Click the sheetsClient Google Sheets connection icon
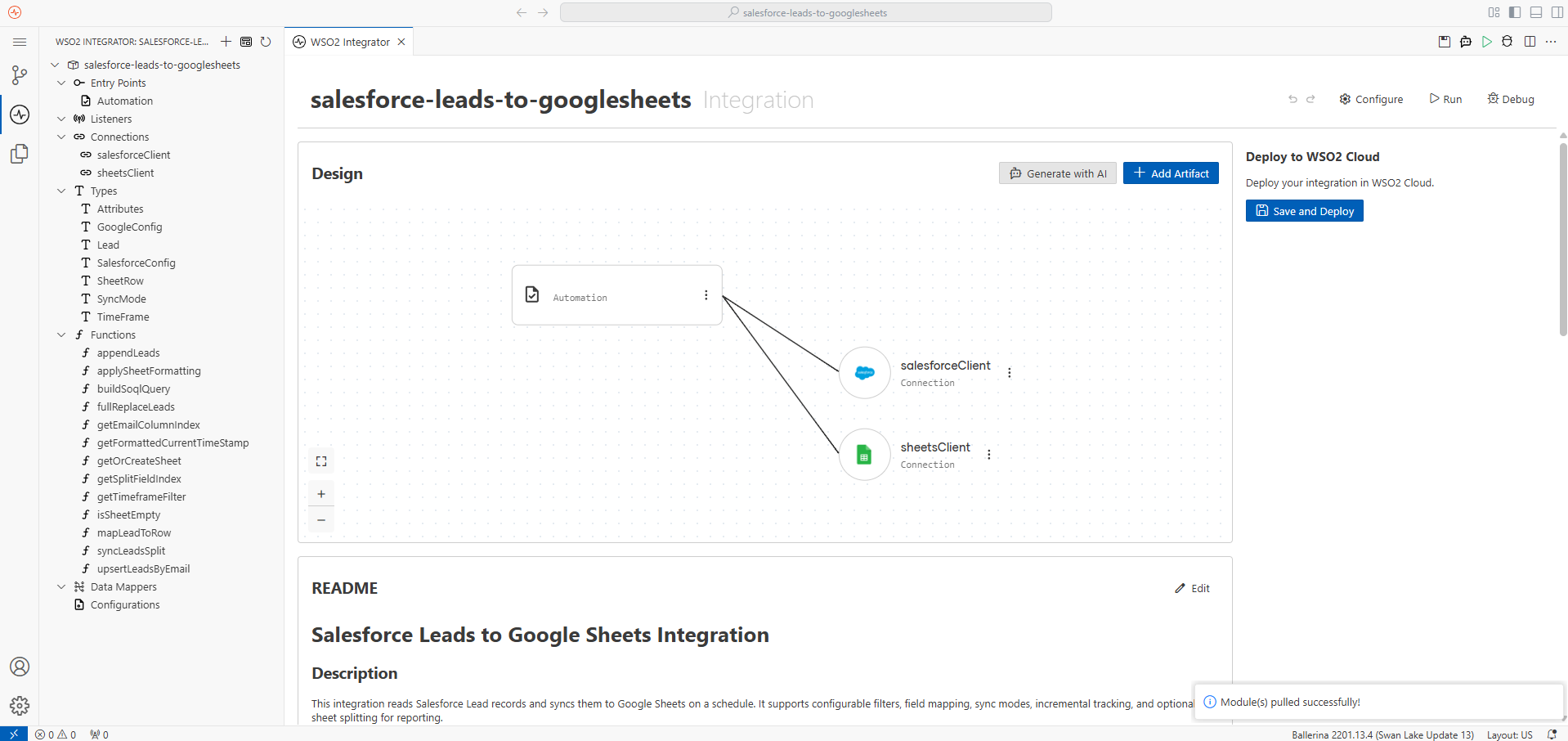1568x741 pixels. click(x=864, y=455)
